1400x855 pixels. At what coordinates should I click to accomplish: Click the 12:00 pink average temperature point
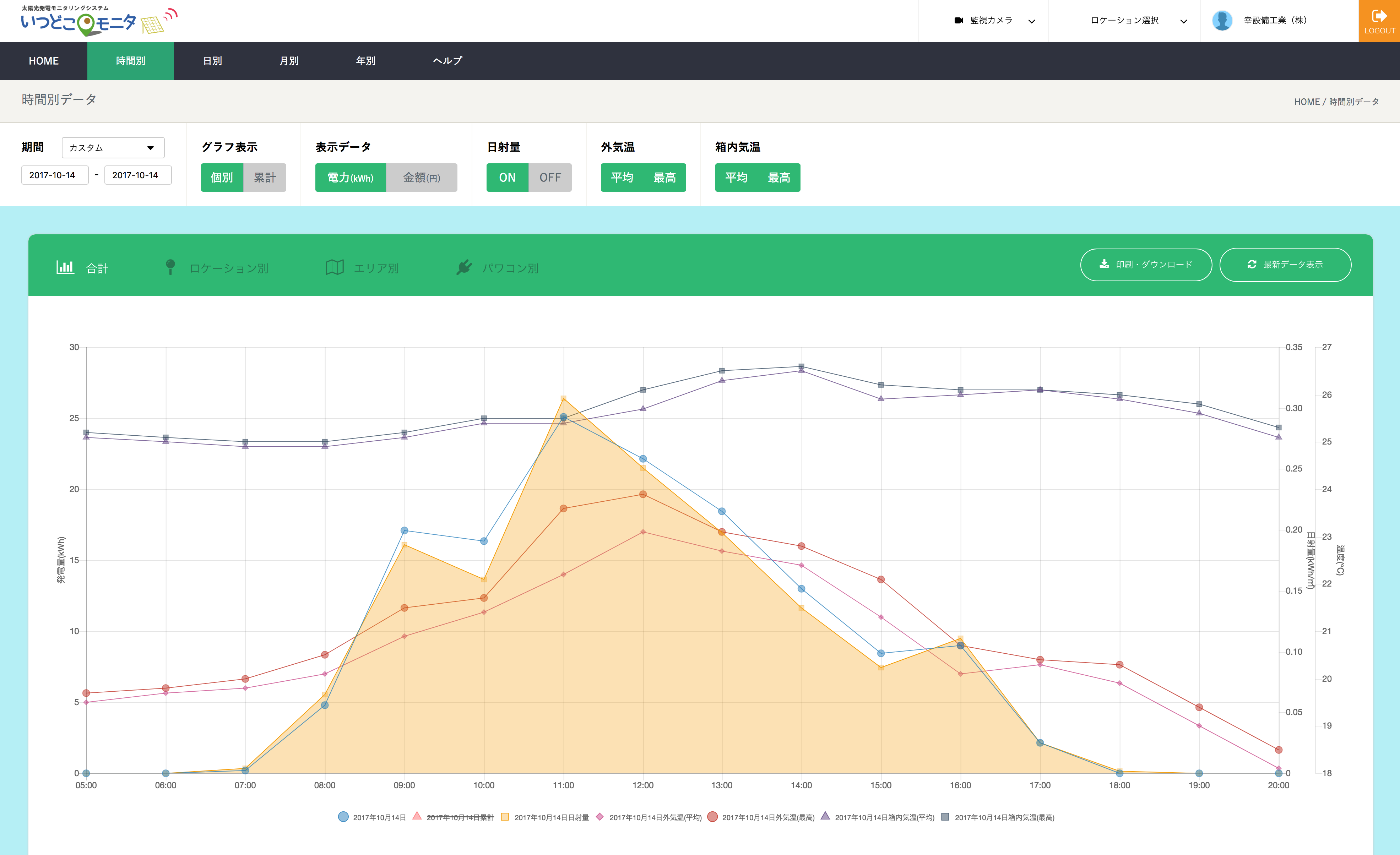[642, 532]
